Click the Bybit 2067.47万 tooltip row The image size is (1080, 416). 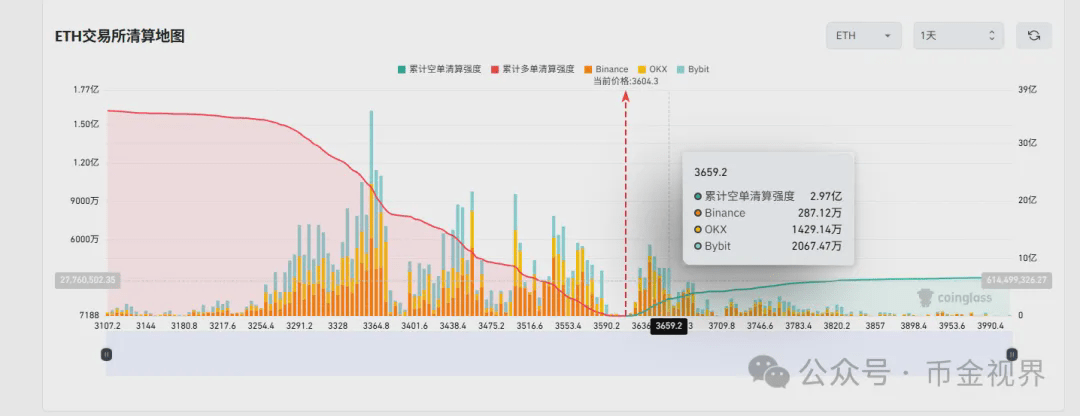pyautogui.click(x=768, y=246)
